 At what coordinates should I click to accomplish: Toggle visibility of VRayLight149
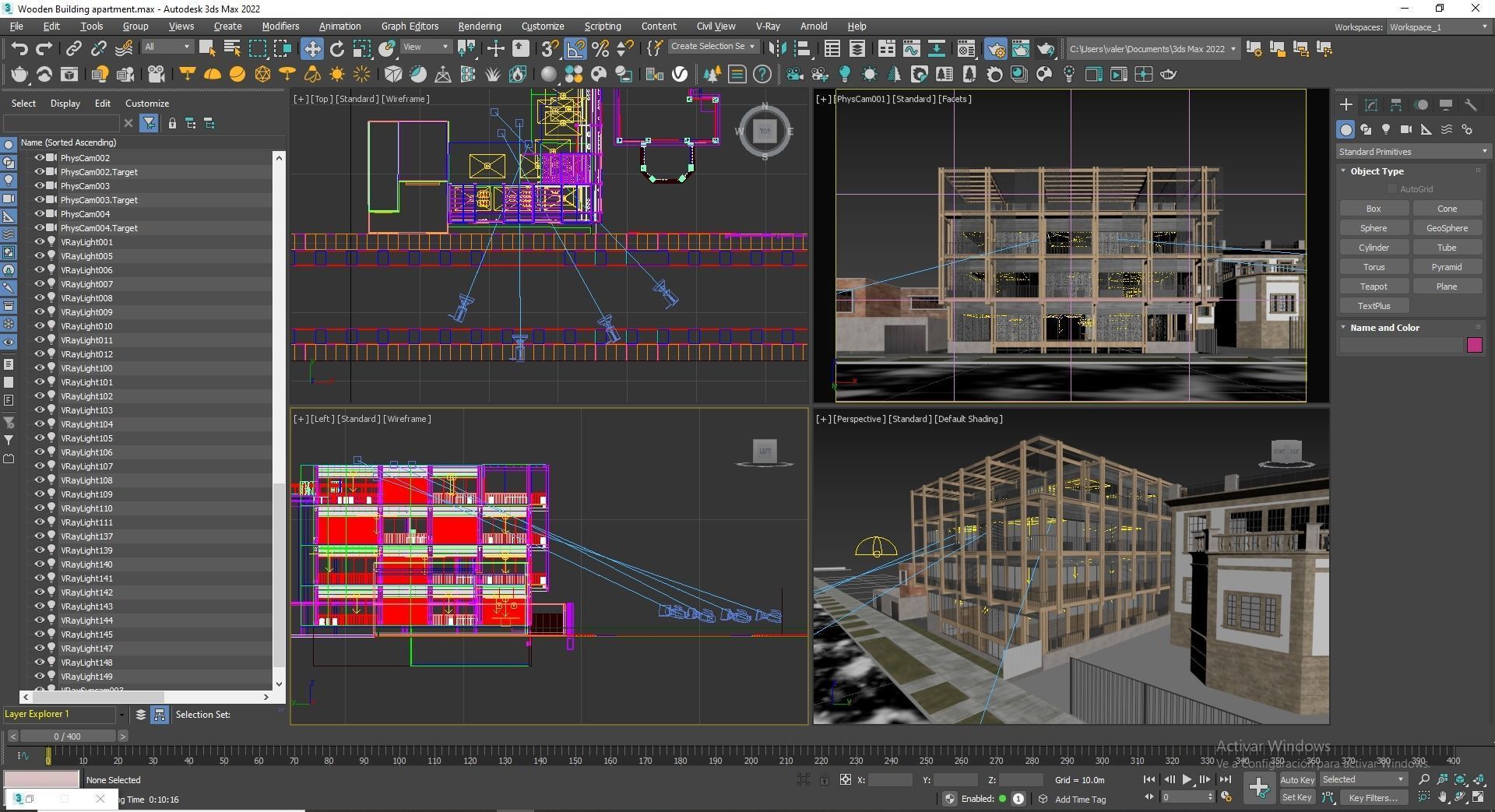[39, 677]
